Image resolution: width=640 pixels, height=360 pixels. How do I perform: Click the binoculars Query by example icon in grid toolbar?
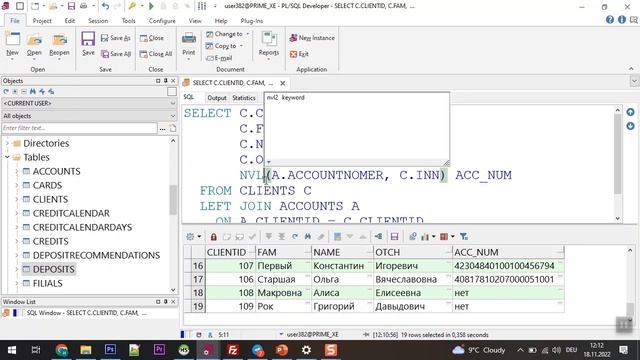click(x=308, y=237)
